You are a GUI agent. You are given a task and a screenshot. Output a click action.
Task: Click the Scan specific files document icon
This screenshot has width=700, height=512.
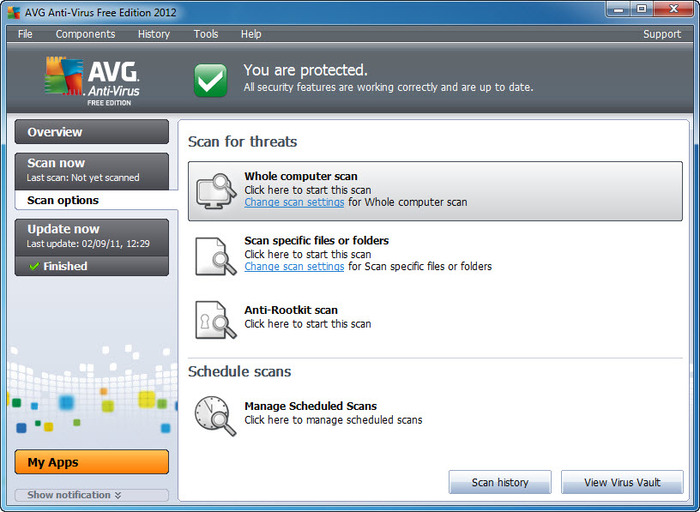(x=216, y=256)
